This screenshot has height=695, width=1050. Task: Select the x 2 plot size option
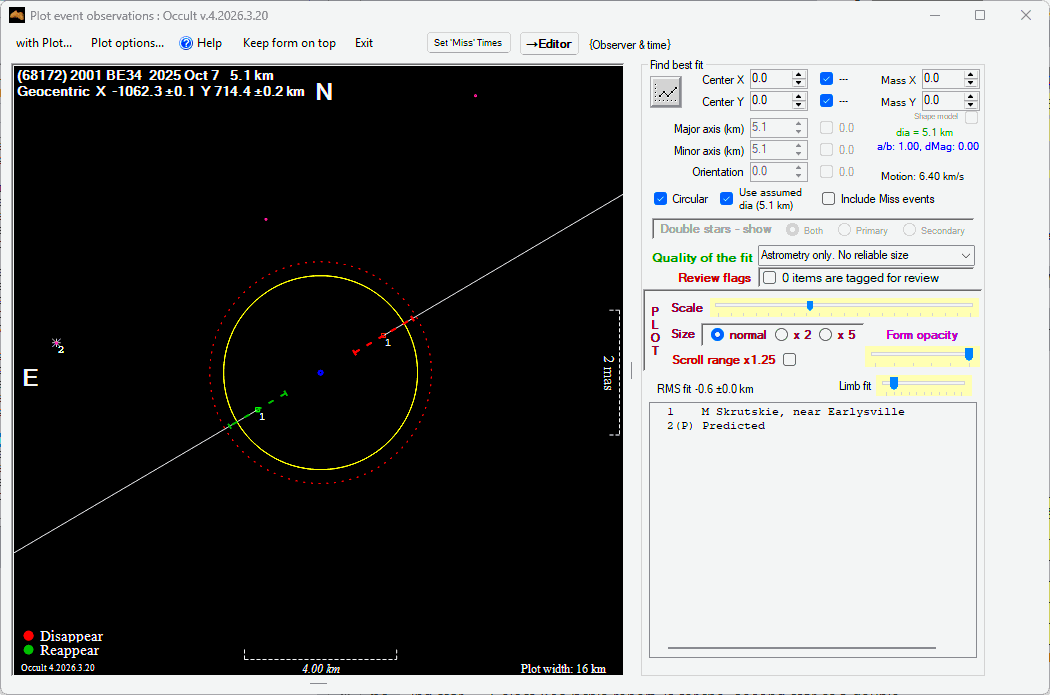coord(782,335)
